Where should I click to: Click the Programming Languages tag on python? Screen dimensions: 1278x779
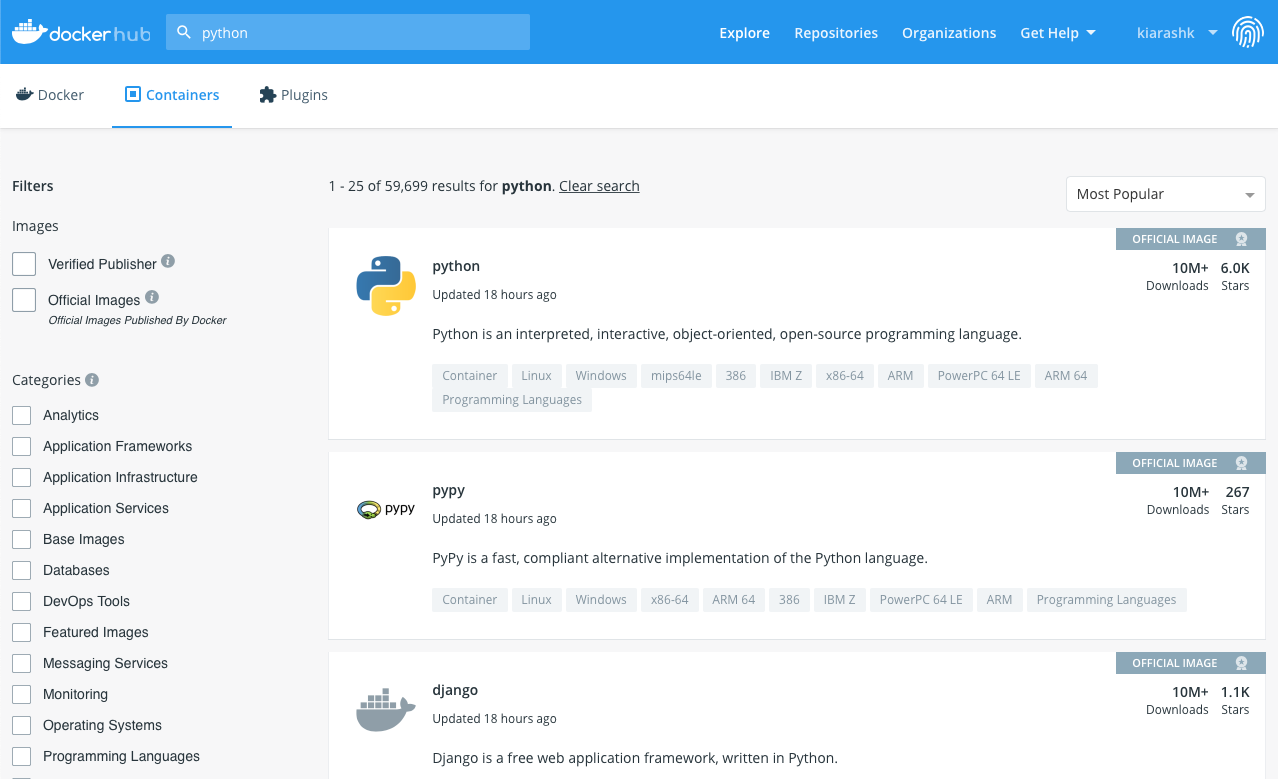(512, 400)
